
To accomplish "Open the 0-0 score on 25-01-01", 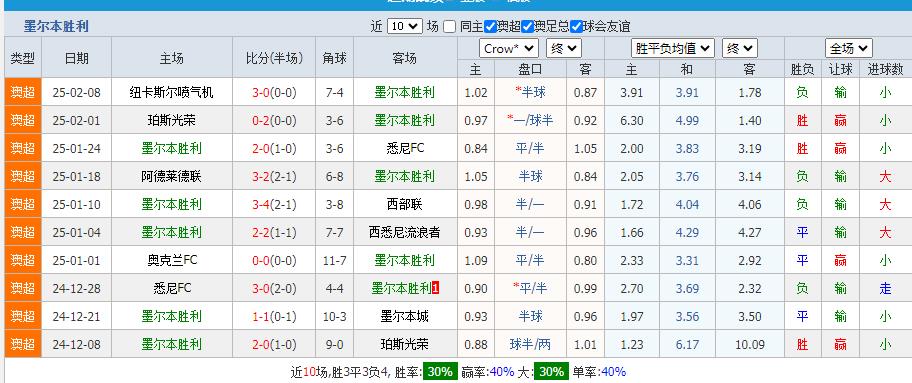I will pyautogui.click(x=261, y=260).
